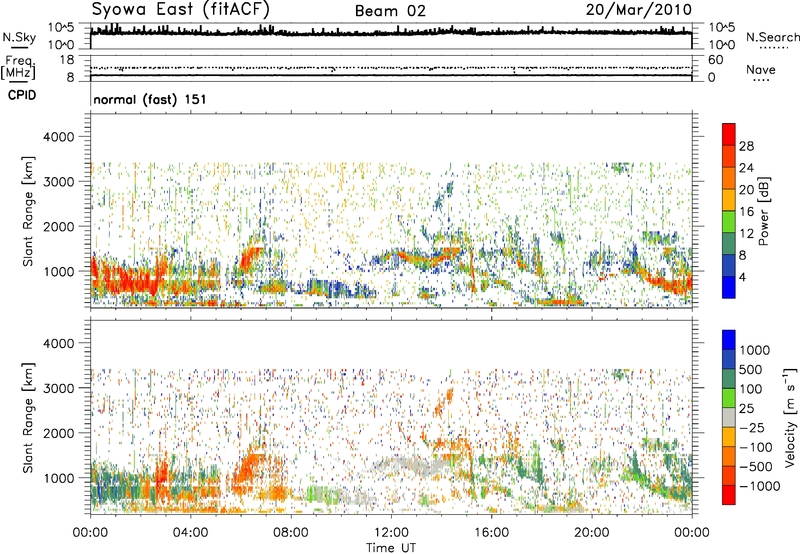Select the '20' label on Power color bar
Image resolution: width=800 pixels, height=554 pixels.
tap(746, 190)
